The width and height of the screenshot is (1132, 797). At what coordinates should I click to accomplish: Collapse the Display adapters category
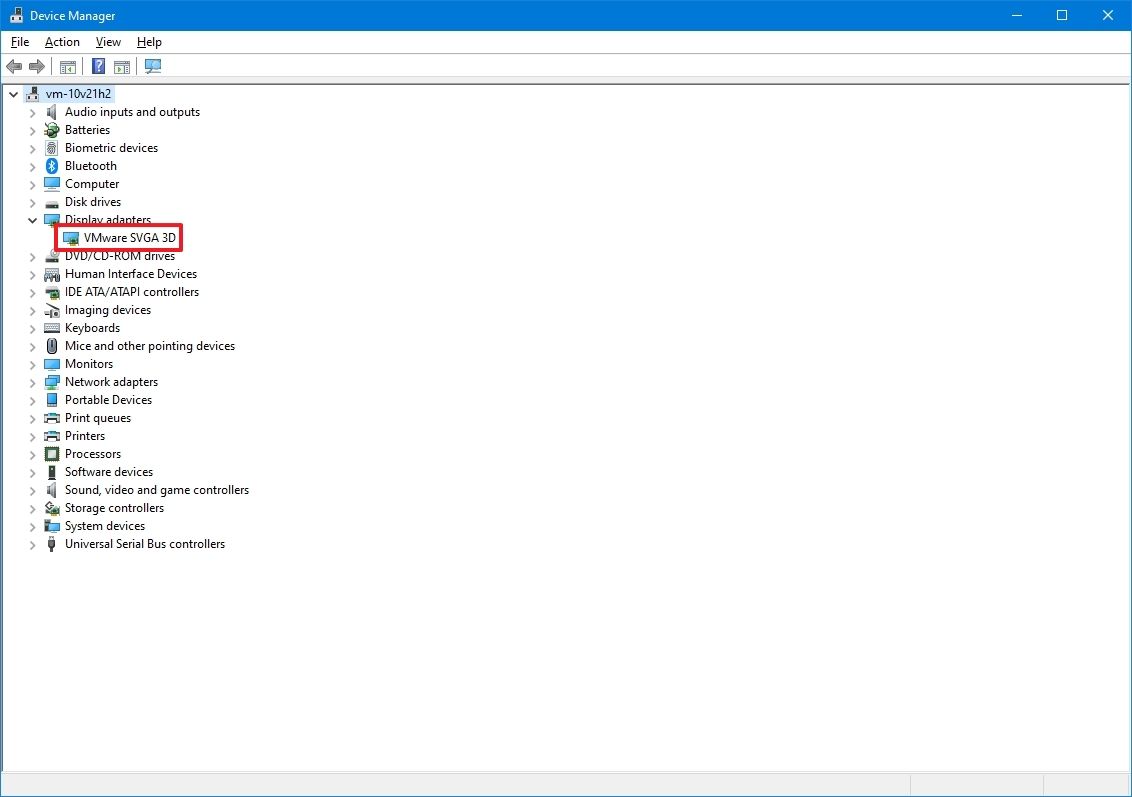(x=32, y=220)
